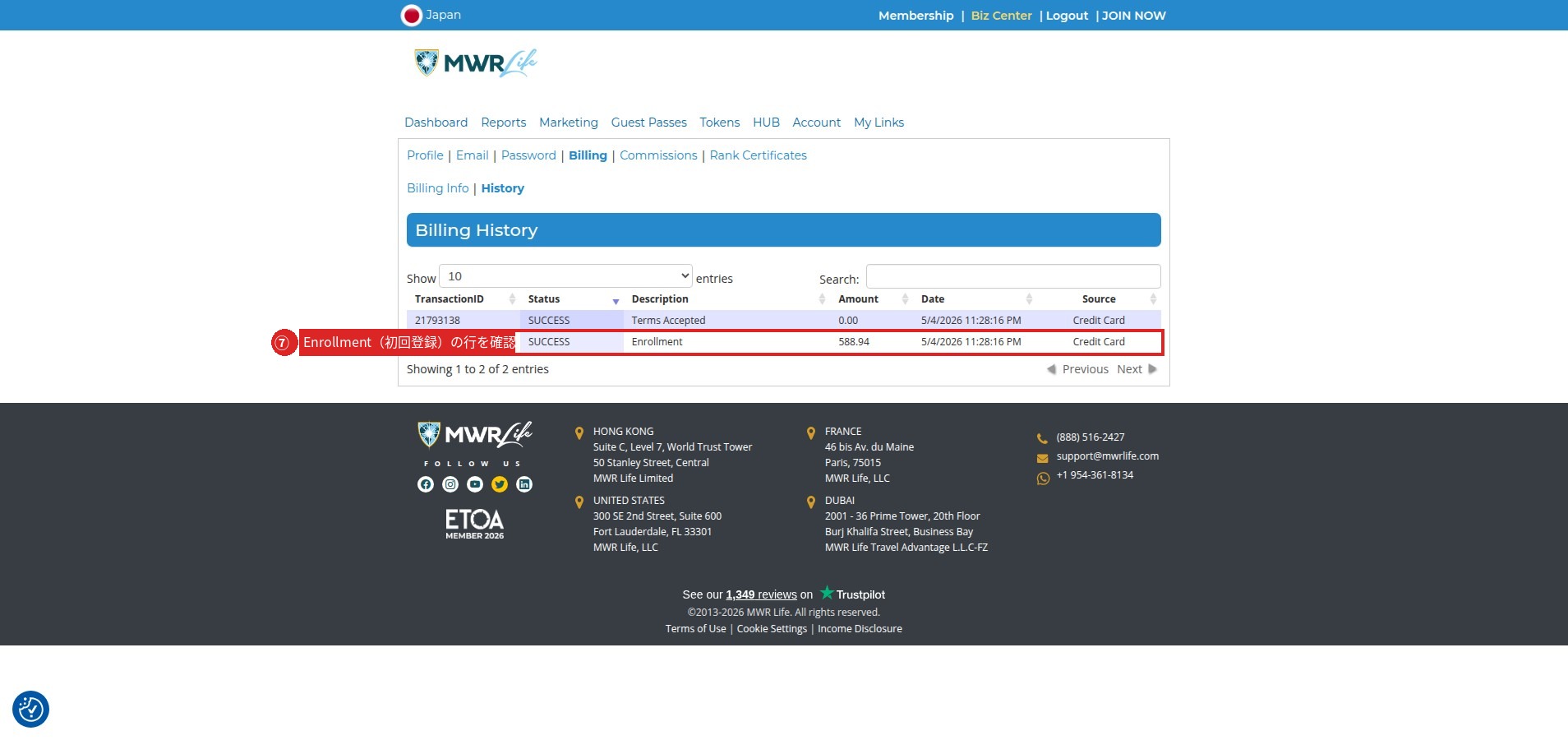The width and height of the screenshot is (1568, 740).
Task: Click the phone icon beside (888) 516-2427
Action: [1042, 438]
